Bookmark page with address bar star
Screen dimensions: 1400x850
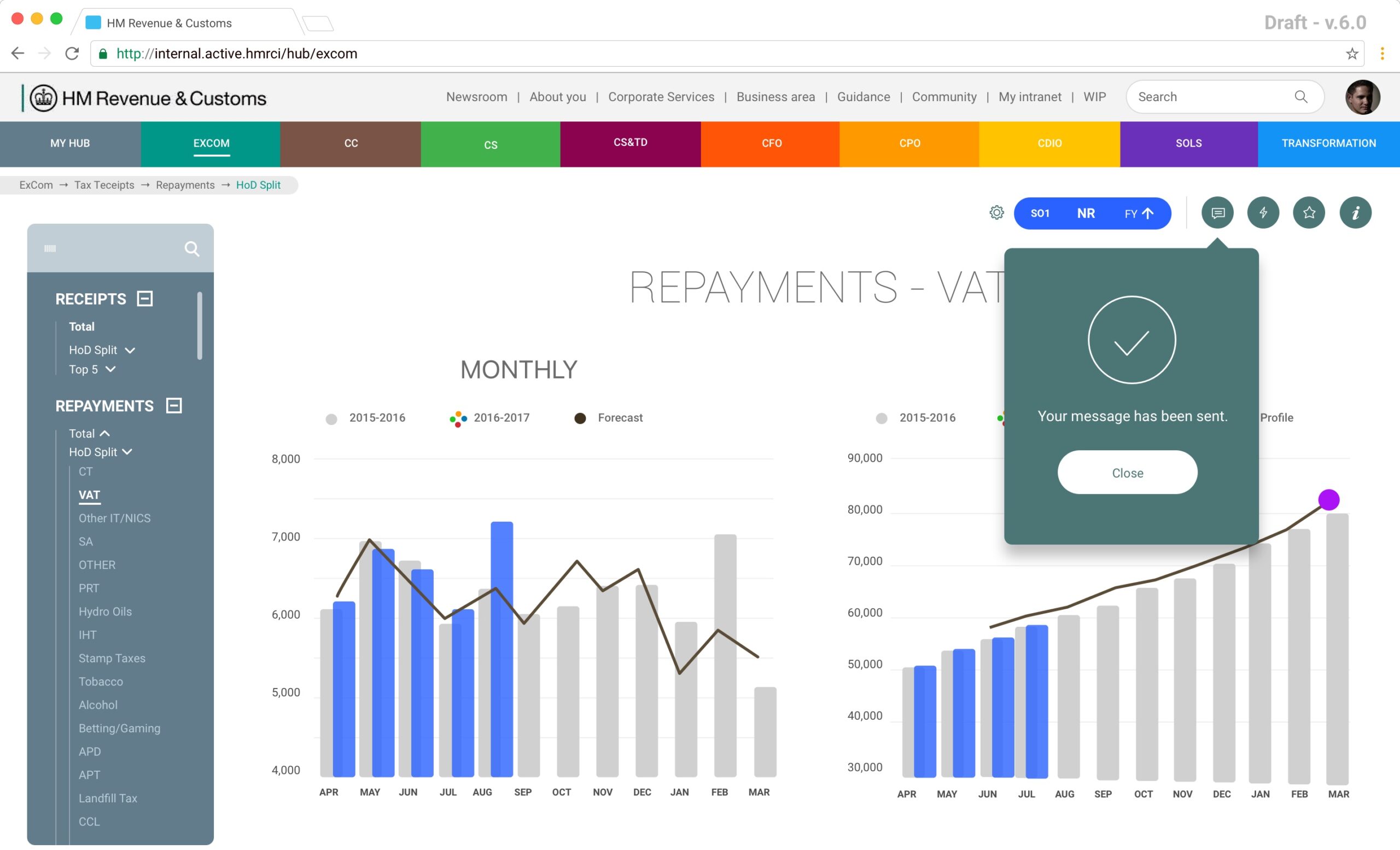click(x=1352, y=54)
